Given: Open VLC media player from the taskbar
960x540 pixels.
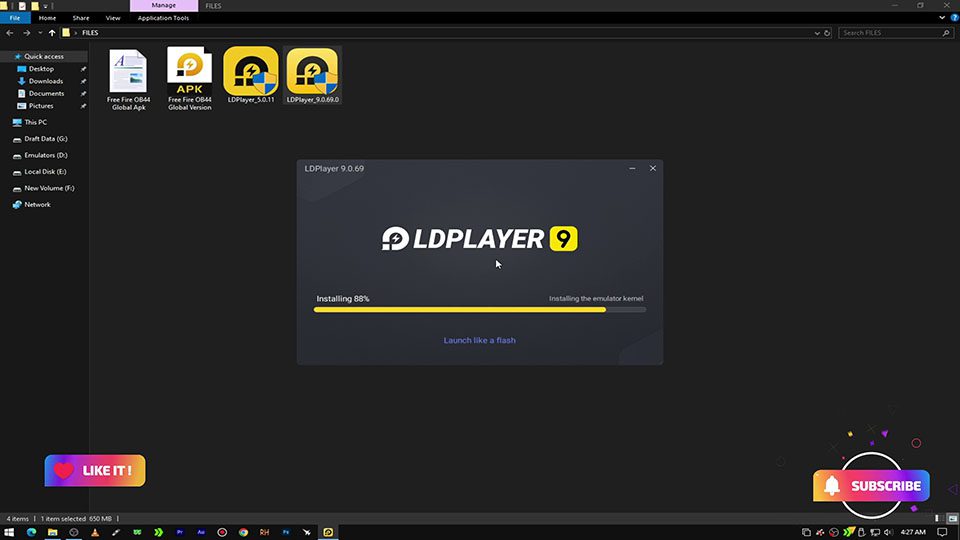Looking at the screenshot, I should click(95, 533).
